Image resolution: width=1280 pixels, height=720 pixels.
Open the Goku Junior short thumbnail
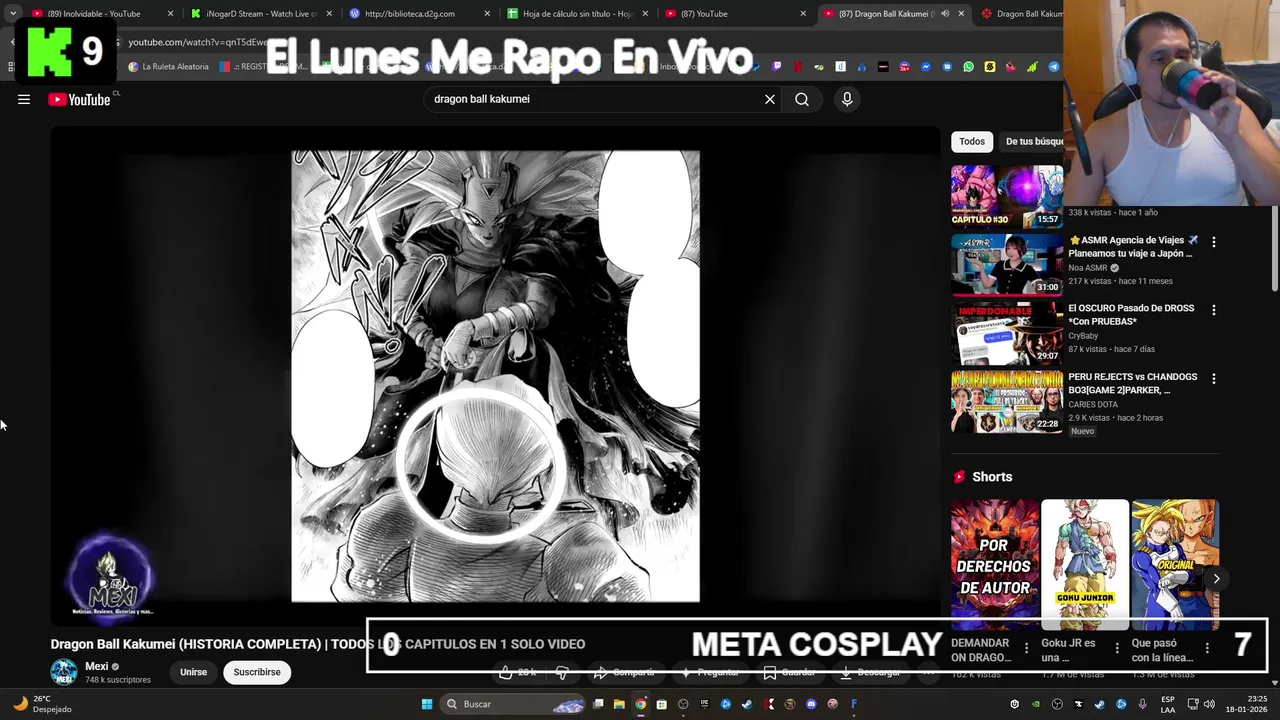(1085, 565)
